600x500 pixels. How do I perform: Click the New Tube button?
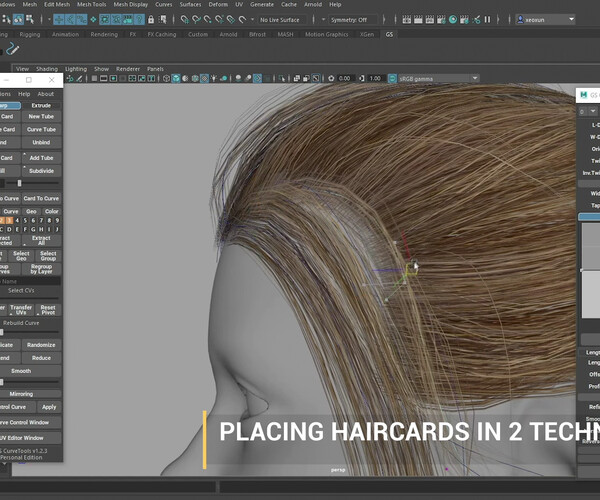(41, 116)
